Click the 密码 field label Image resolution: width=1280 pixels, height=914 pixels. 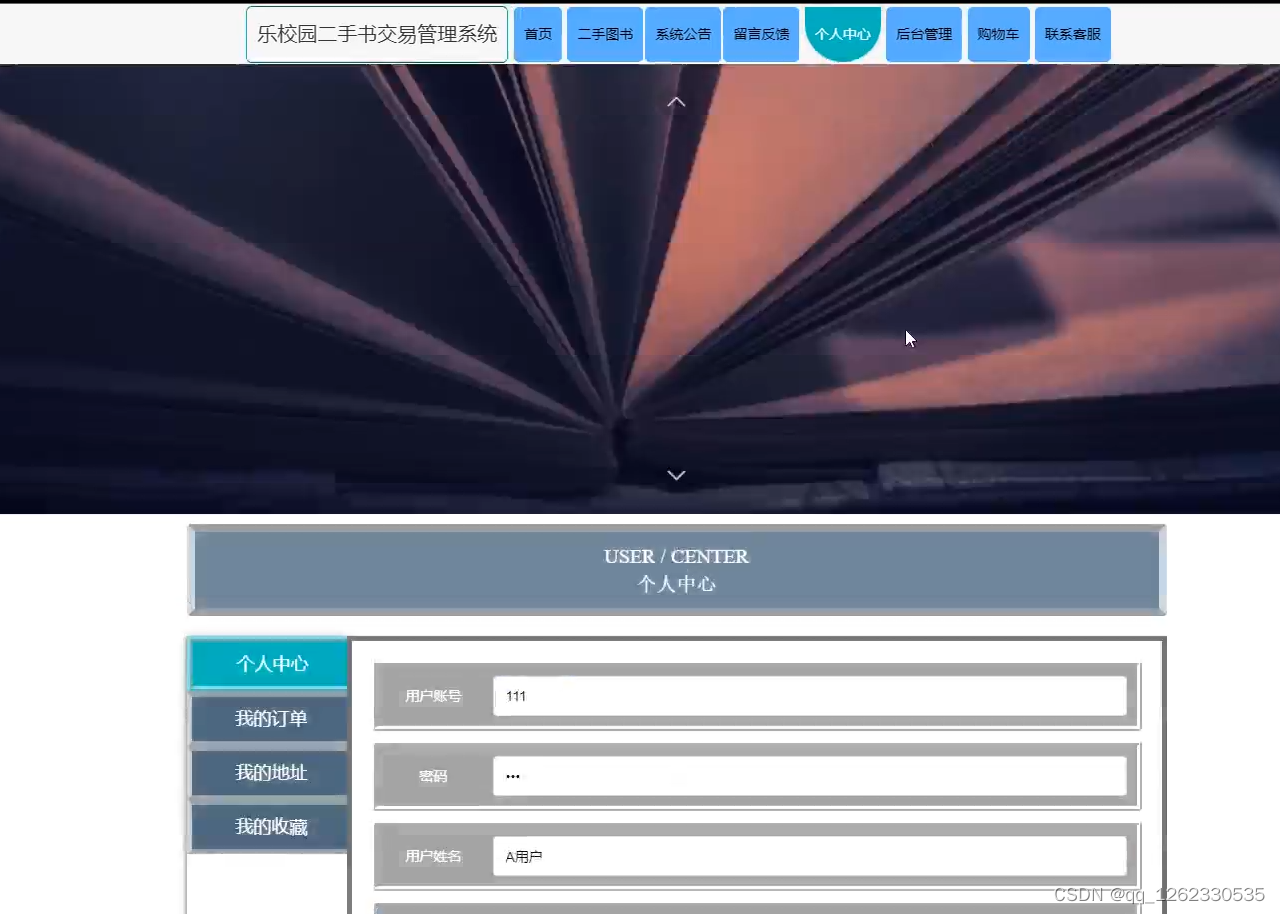(433, 776)
